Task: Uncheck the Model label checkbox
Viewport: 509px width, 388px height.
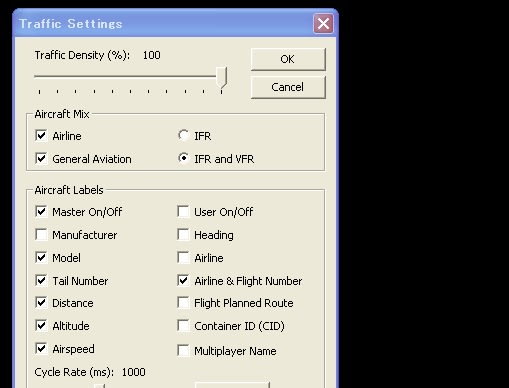Action: [41, 257]
